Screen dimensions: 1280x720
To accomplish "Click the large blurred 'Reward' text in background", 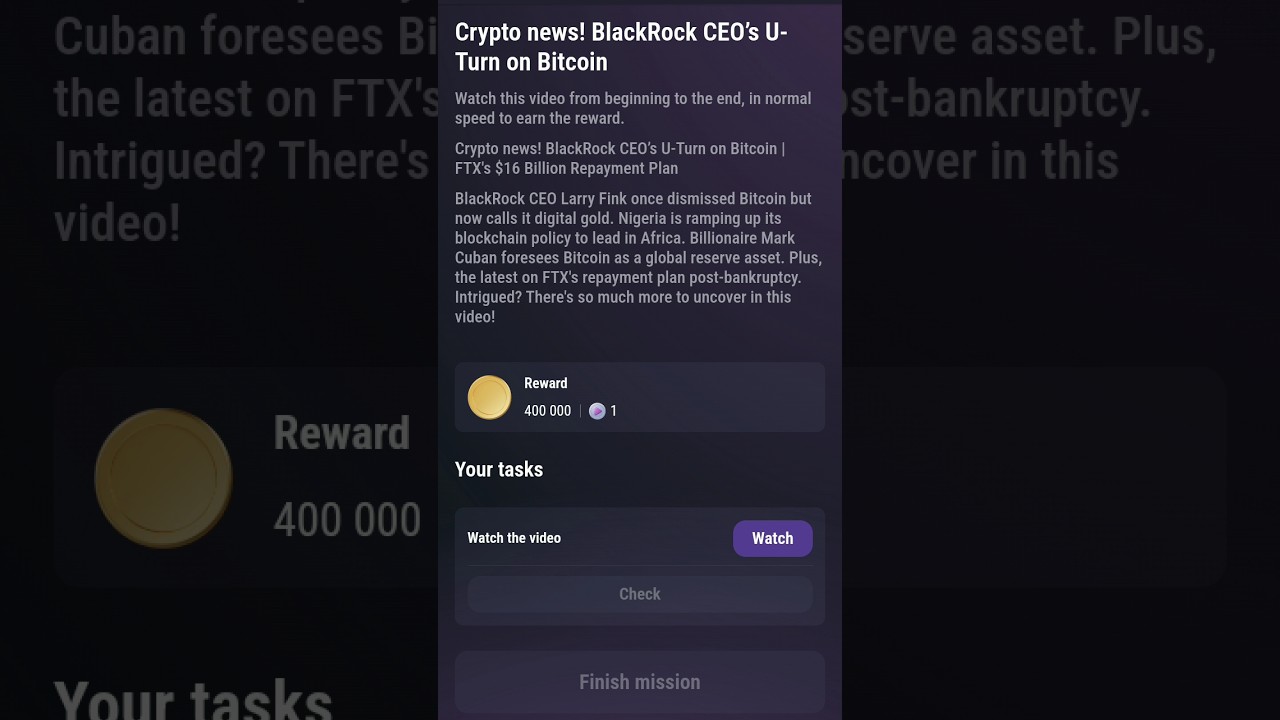I will click(x=341, y=433).
